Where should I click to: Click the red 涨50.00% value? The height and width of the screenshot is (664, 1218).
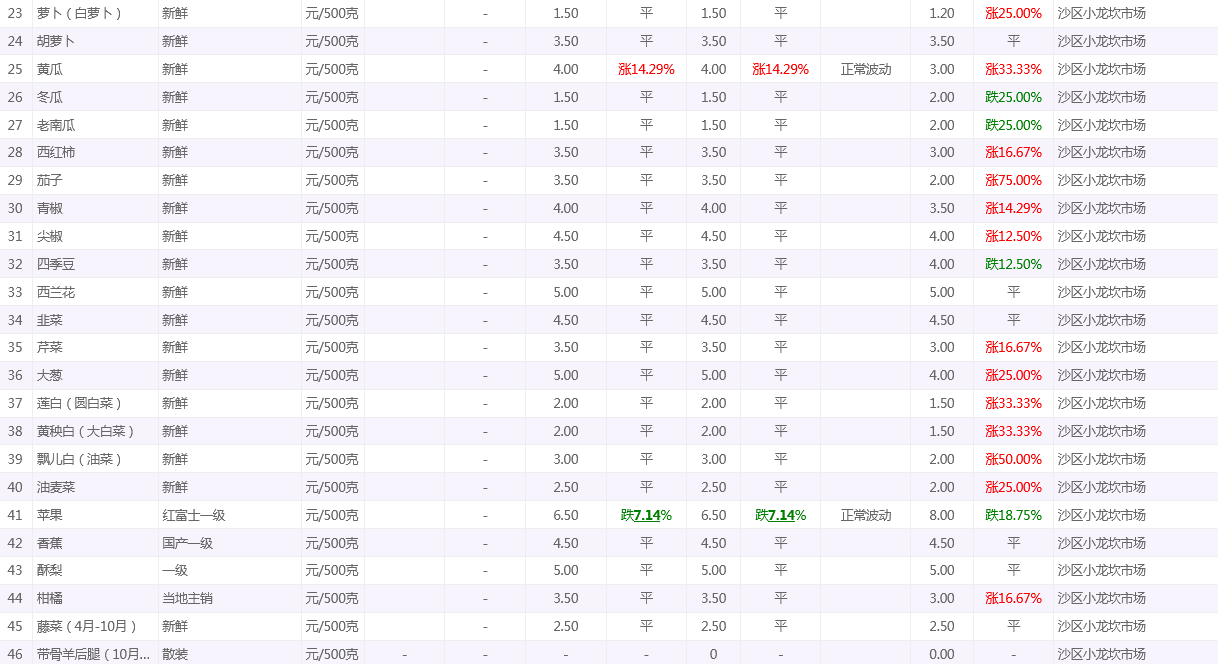(1013, 459)
